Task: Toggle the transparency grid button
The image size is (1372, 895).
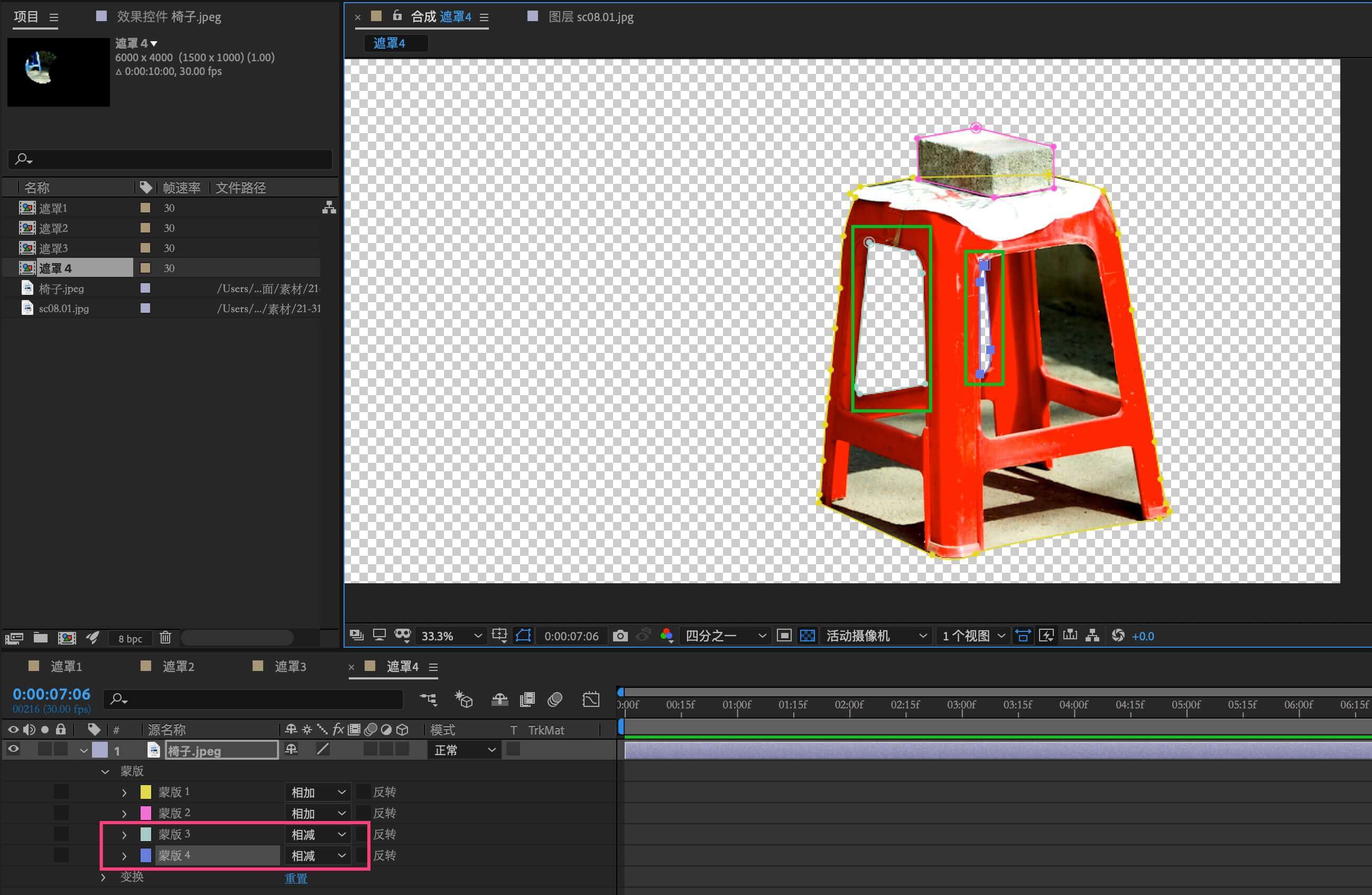Action: 808,636
